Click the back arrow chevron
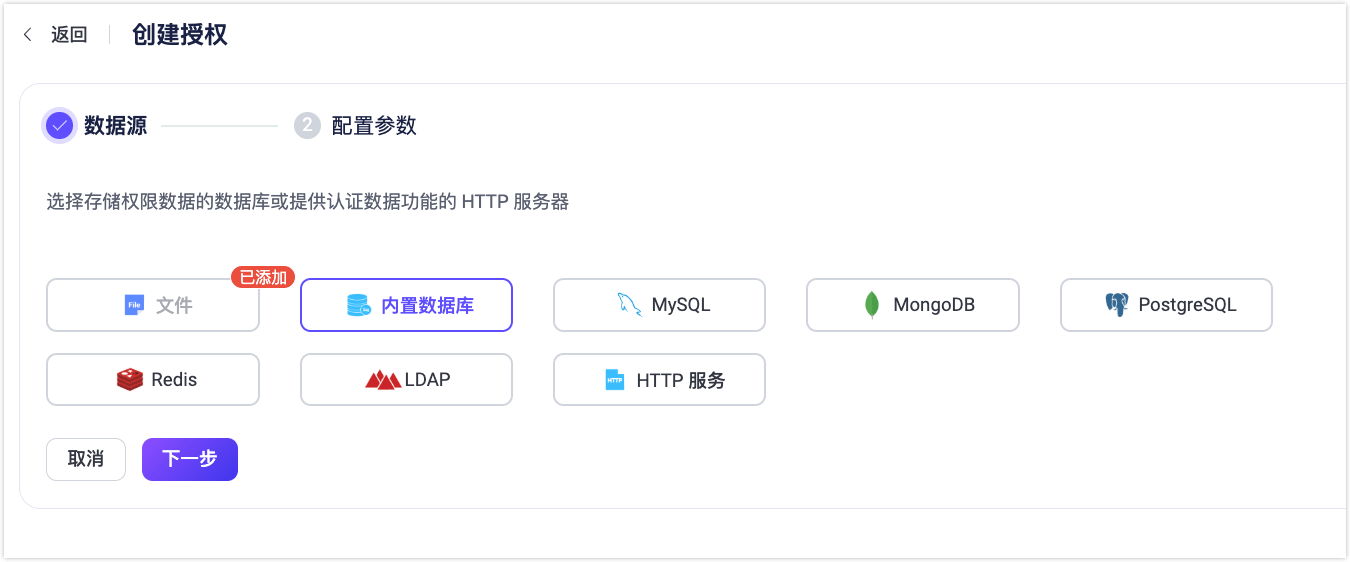1350x562 pixels. (x=28, y=35)
